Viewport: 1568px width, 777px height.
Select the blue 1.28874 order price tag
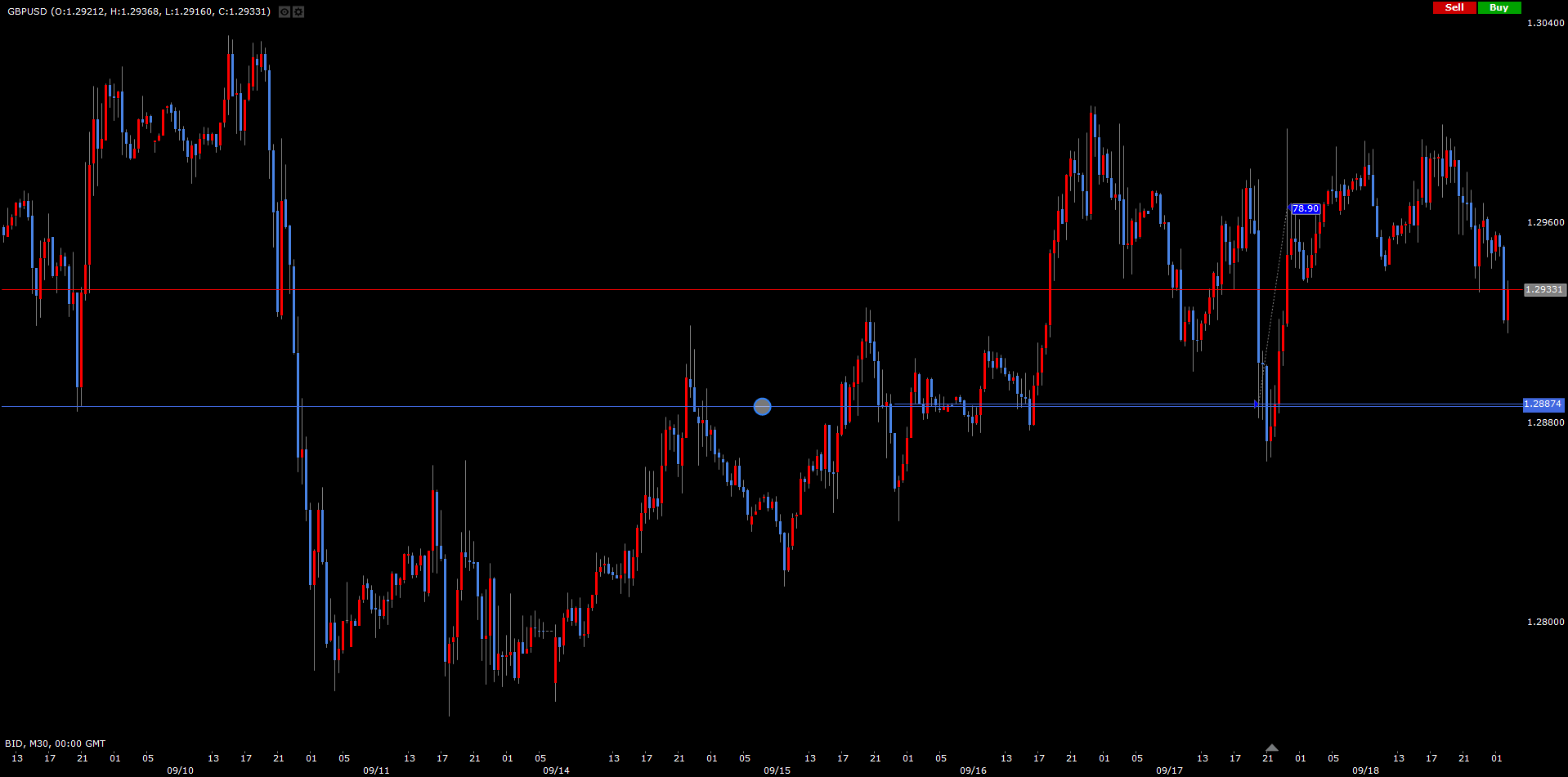[x=1543, y=404]
